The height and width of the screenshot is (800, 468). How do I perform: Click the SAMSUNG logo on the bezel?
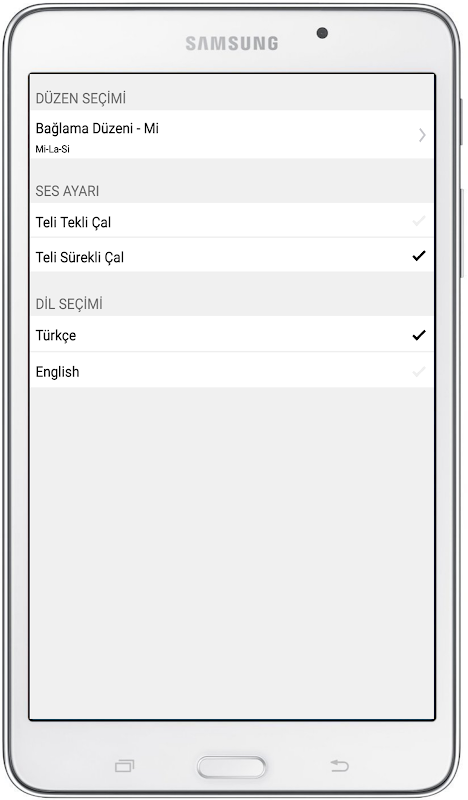coord(232,43)
